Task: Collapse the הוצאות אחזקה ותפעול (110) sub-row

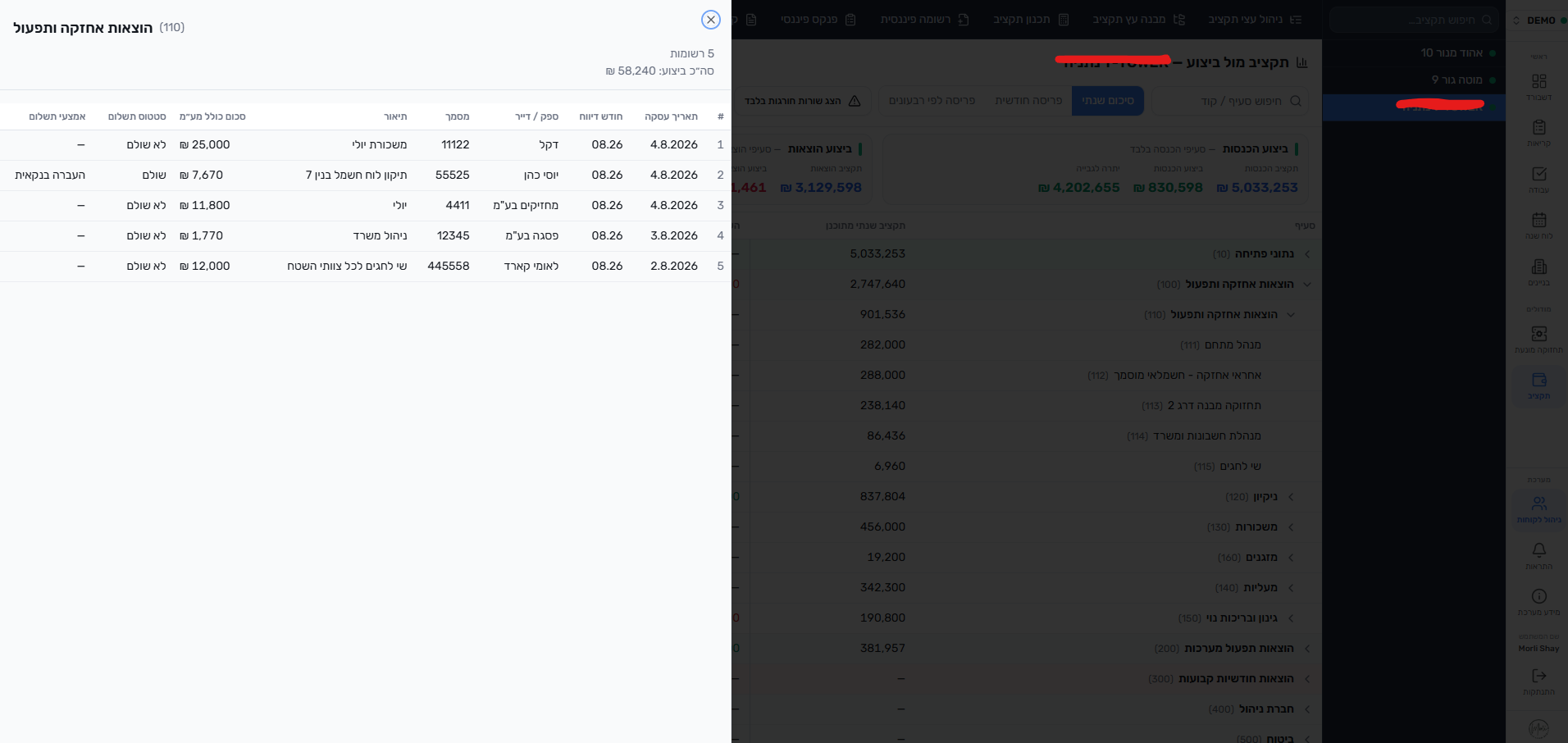Action: [1291, 315]
